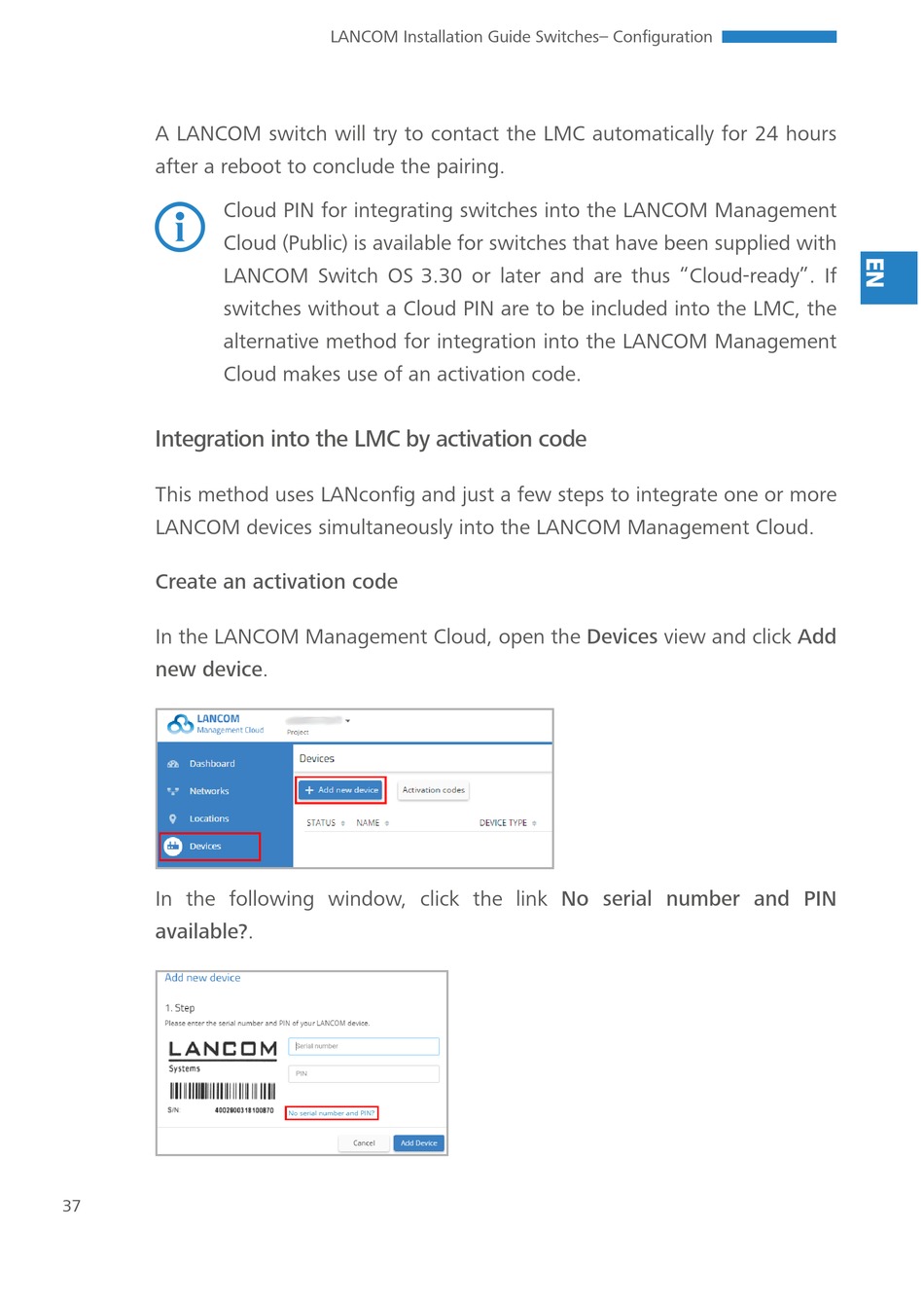Click page number 37
The height and width of the screenshot is (1302, 924).
[71, 1206]
